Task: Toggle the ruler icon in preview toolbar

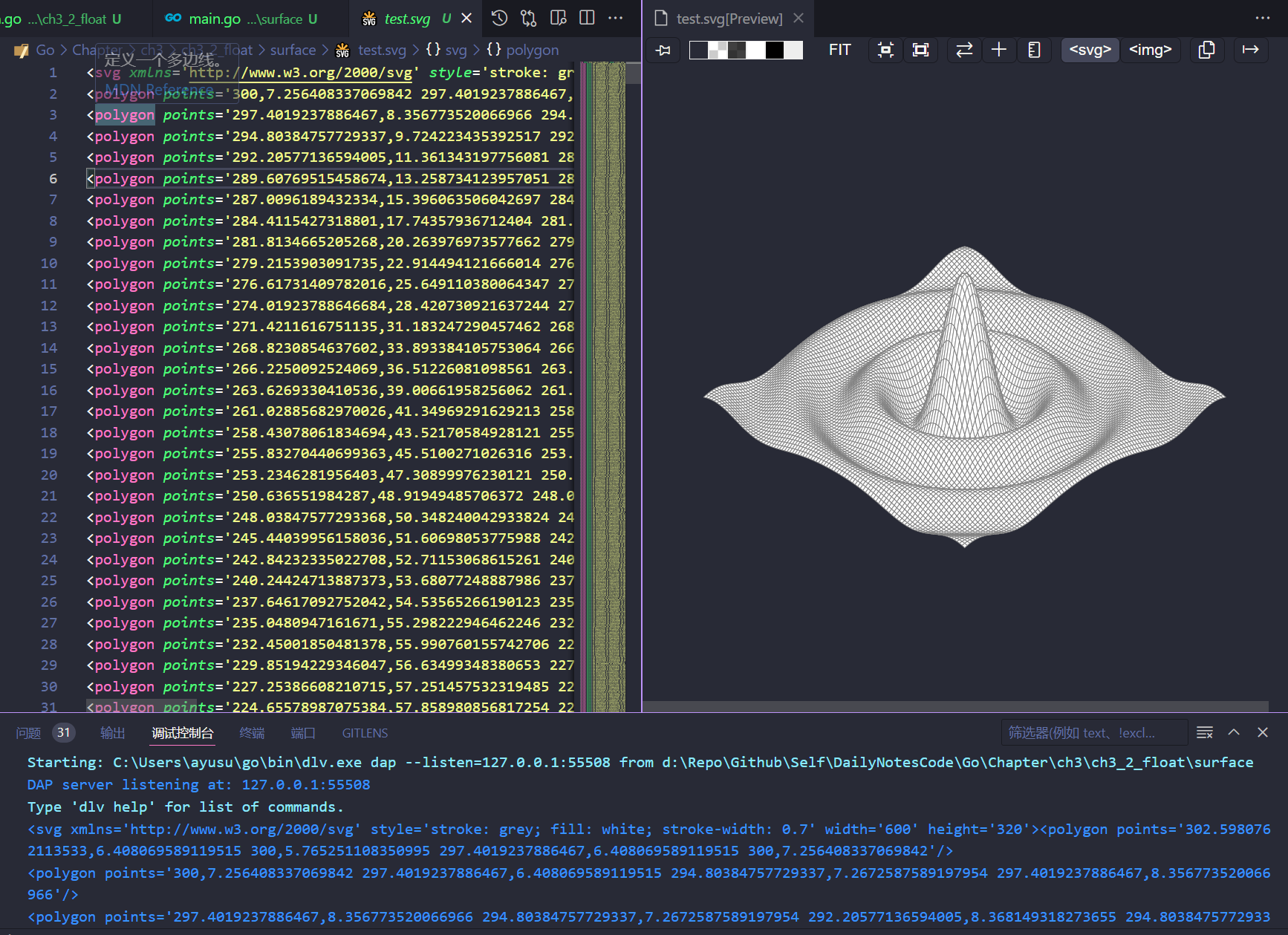Action: [1034, 50]
